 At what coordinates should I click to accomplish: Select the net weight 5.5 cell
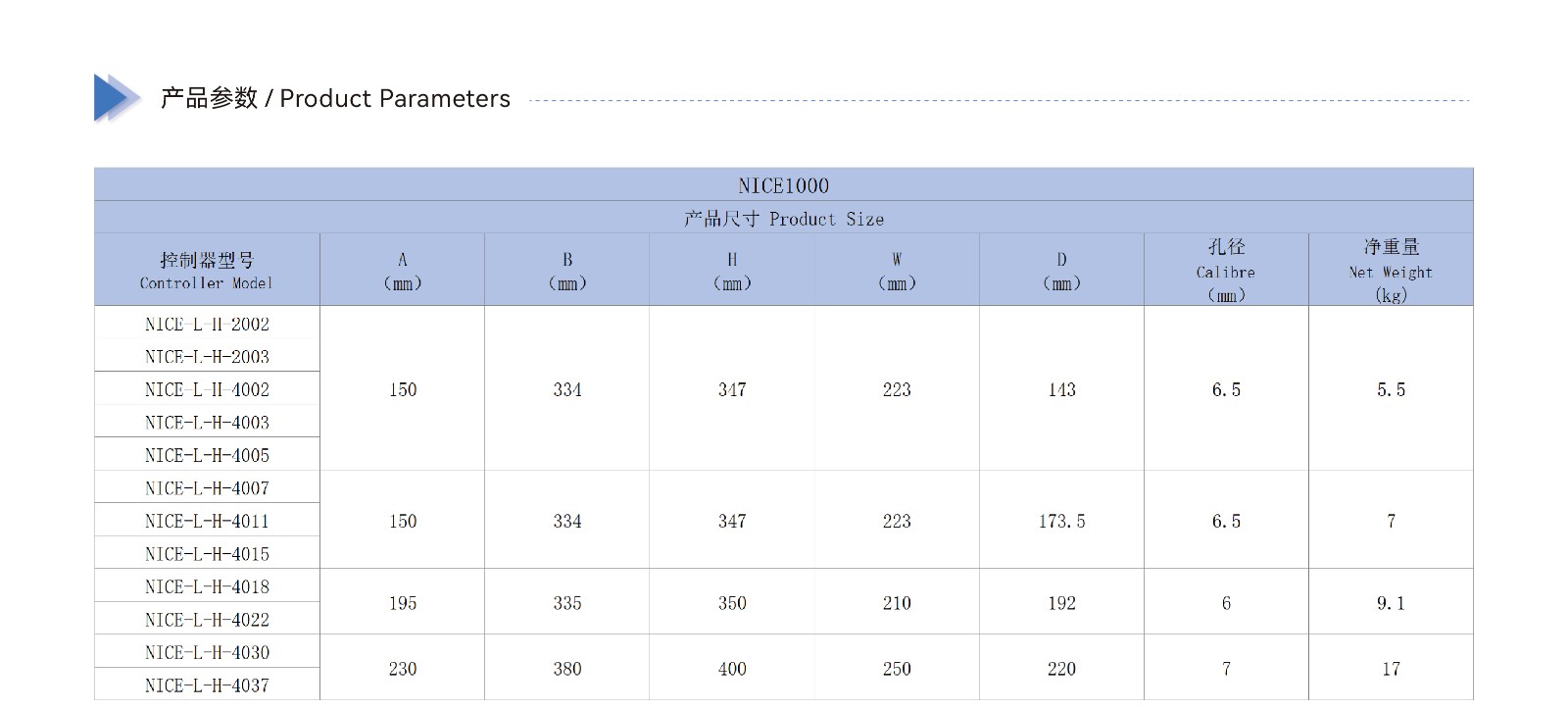click(x=1391, y=388)
